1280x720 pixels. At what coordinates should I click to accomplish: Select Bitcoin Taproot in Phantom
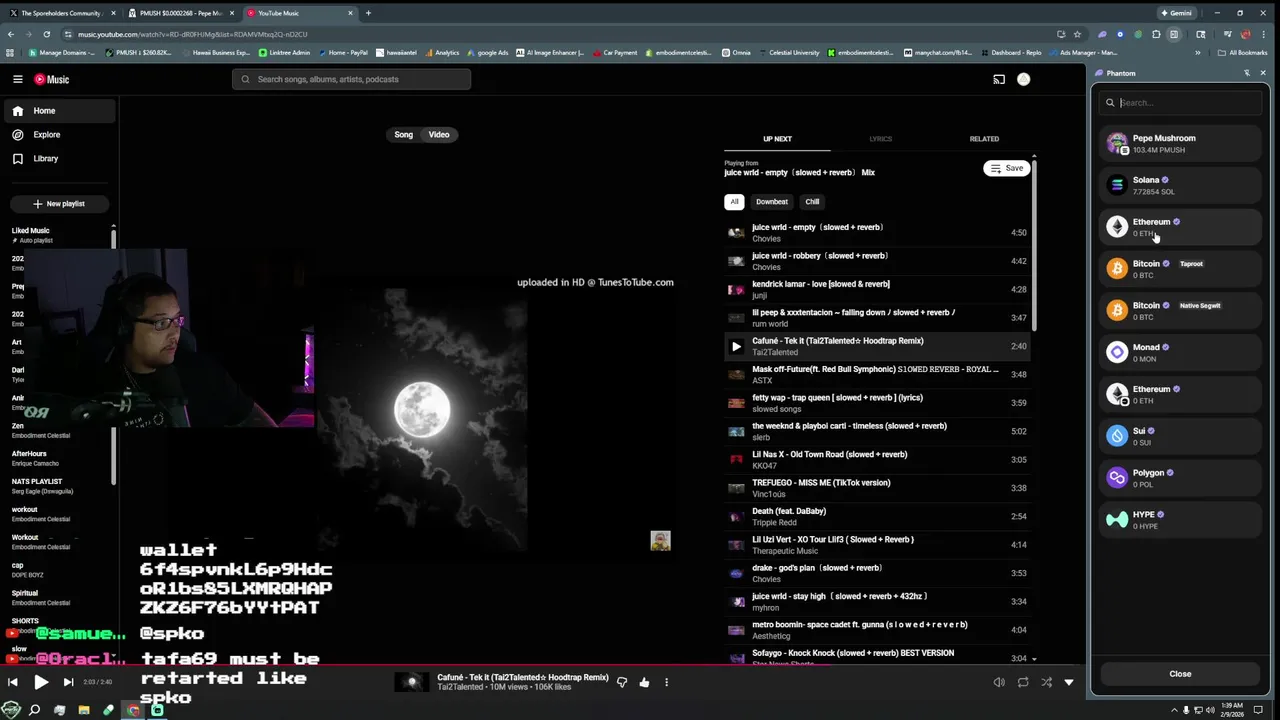1180,269
